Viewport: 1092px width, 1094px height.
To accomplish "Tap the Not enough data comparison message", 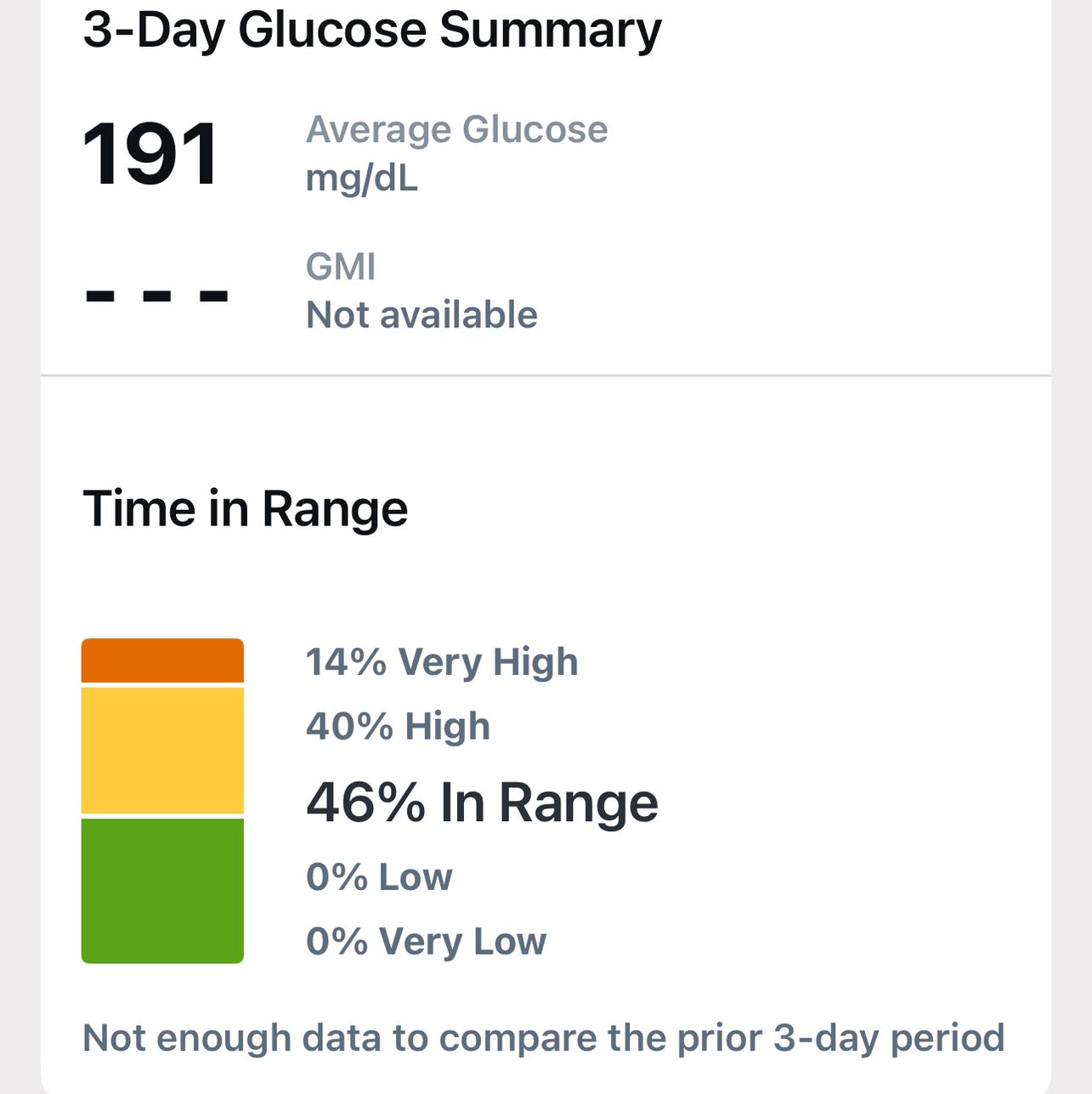I will point(543,1038).
